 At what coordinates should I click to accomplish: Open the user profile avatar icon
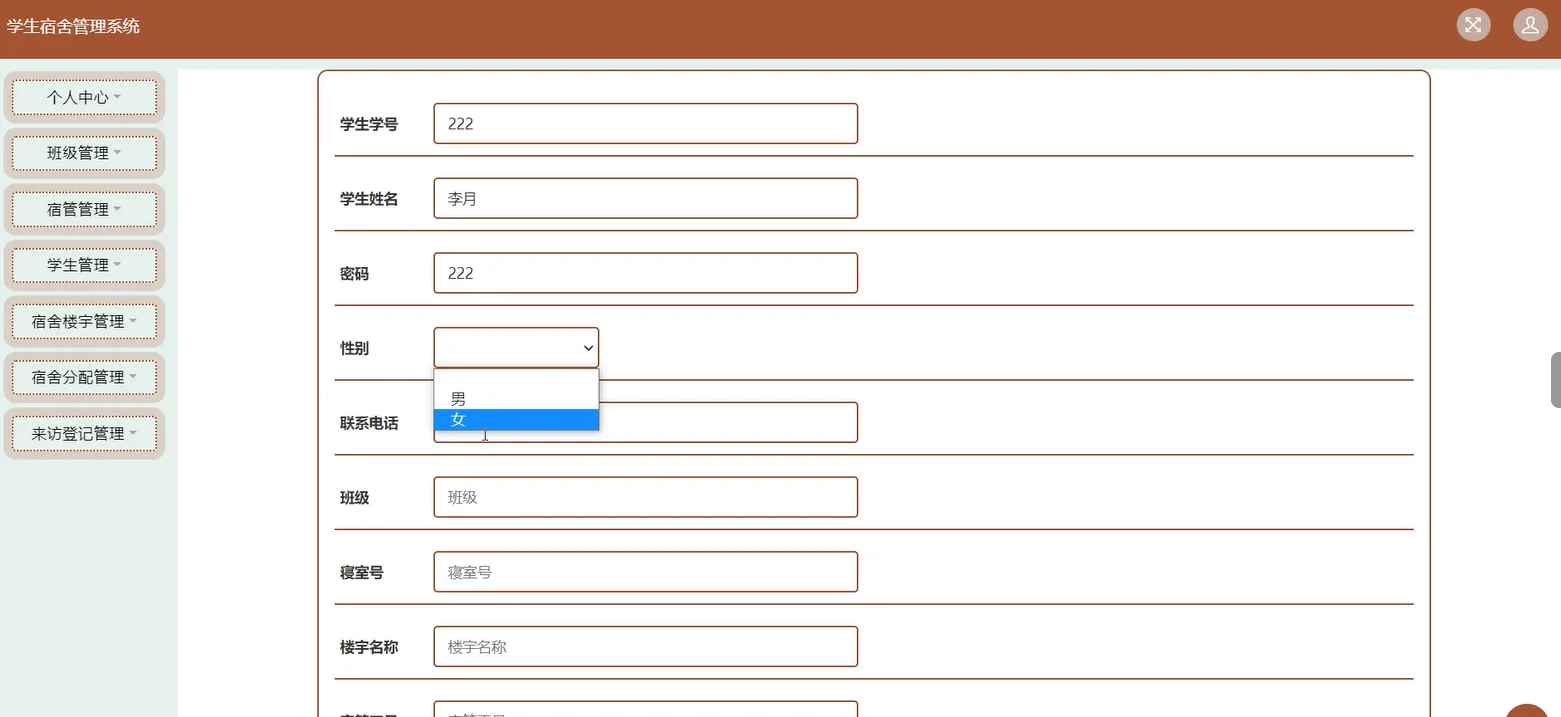[1530, 25]
